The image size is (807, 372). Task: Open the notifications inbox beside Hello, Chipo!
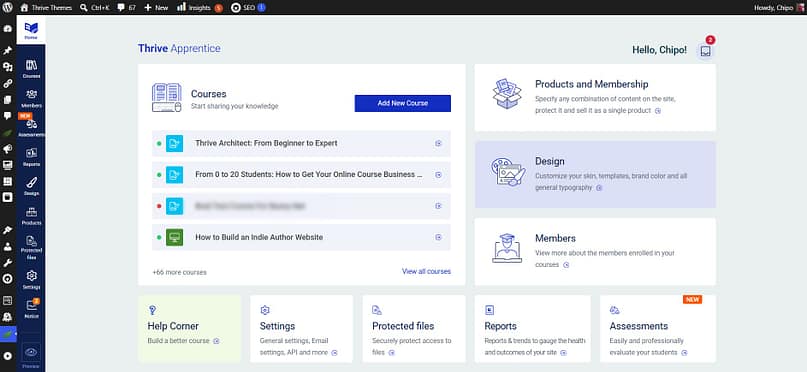coord(706,51)
